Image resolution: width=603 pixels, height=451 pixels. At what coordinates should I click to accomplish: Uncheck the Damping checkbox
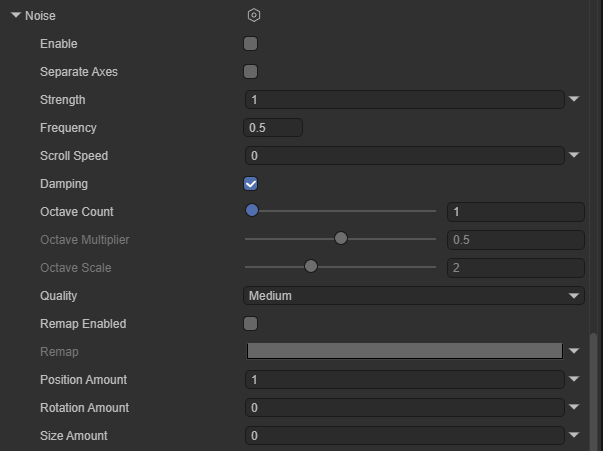point(251,184)
